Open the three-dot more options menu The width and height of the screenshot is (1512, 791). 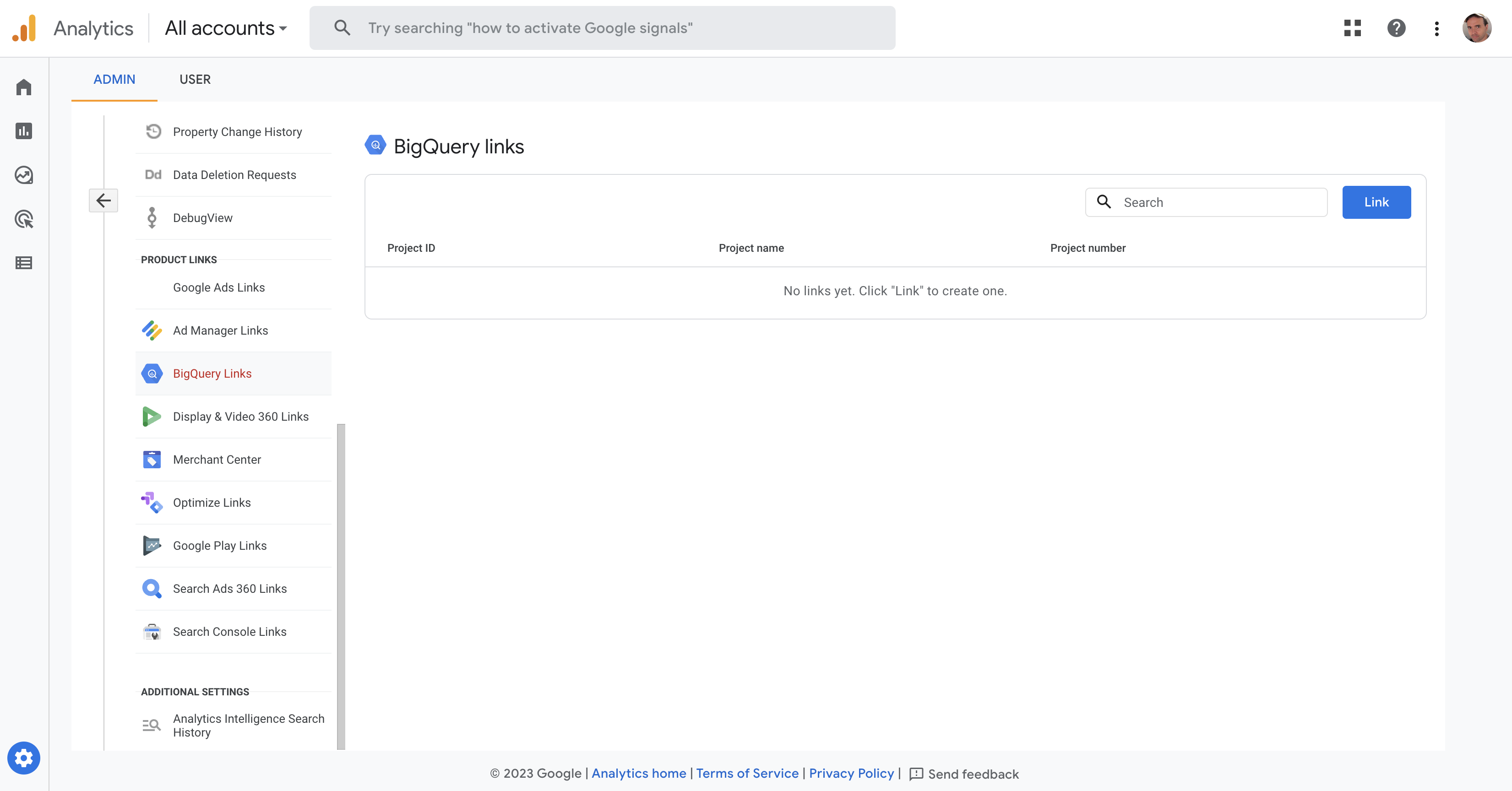coord(1436,28)
